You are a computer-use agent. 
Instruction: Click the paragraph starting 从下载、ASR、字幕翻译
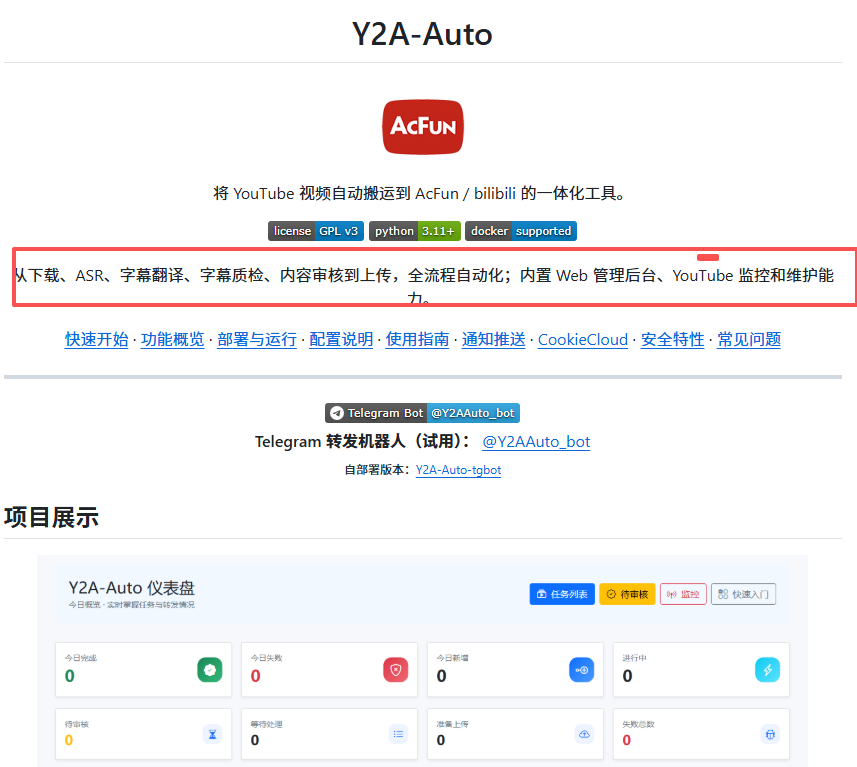tap(424, 285)
